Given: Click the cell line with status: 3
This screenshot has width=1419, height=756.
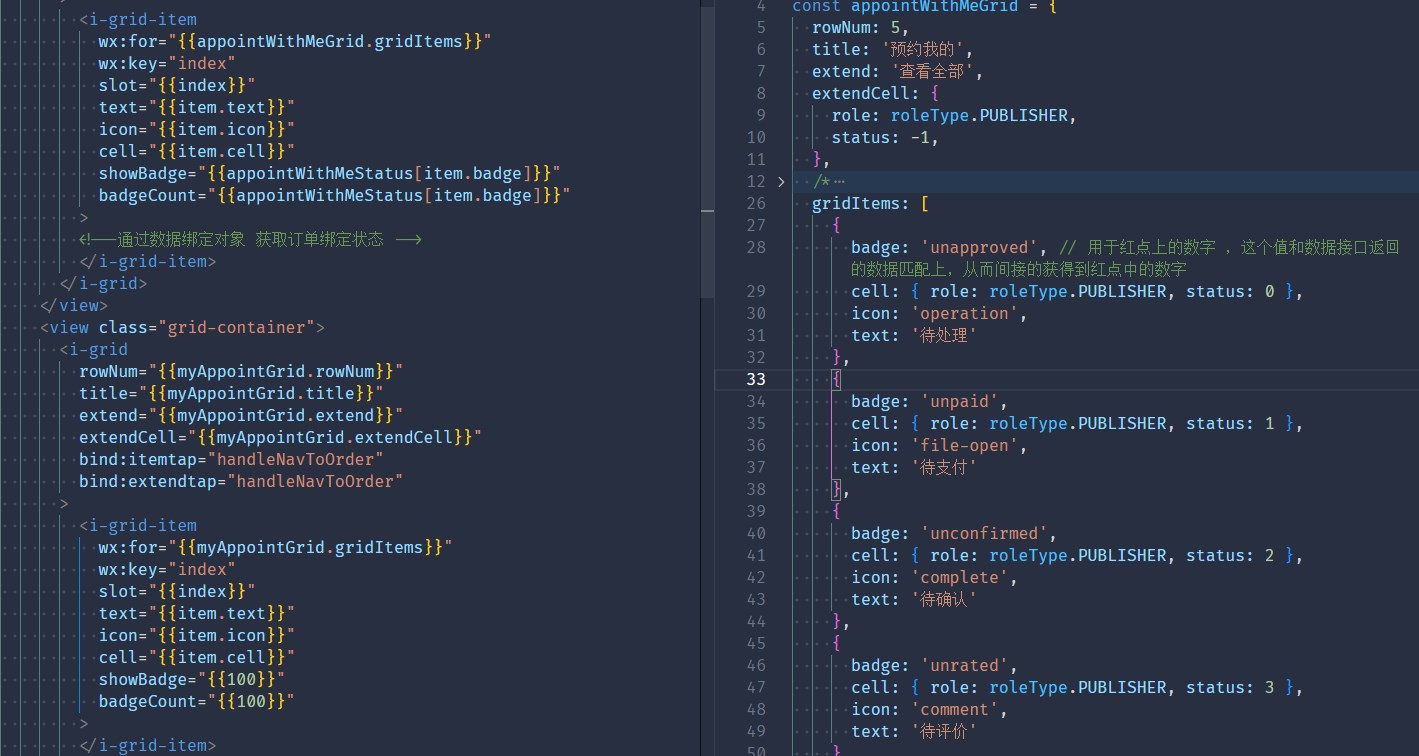Looking at the screenshot, I should tap(1077, 687).
